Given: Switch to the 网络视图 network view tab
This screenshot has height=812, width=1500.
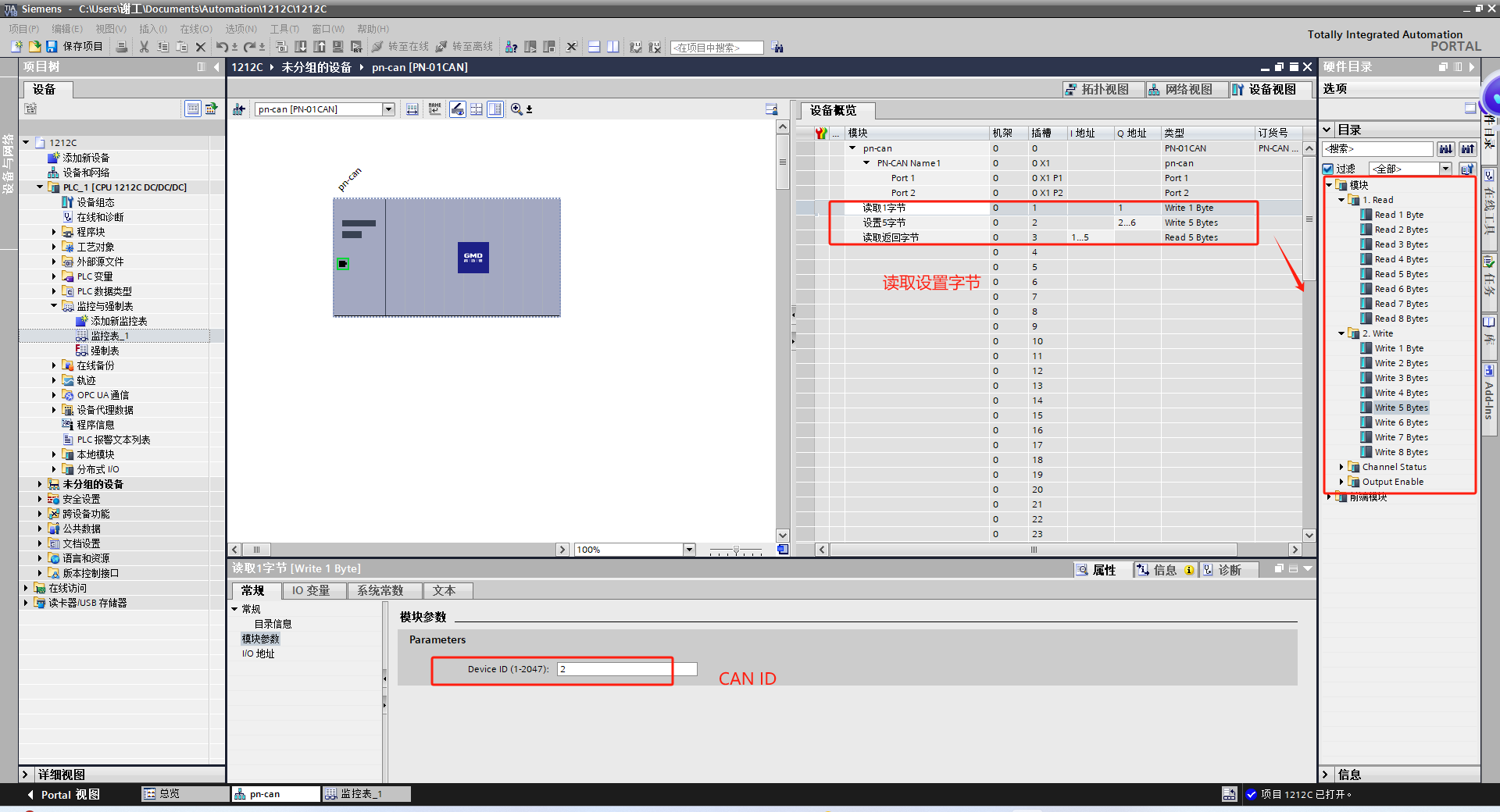Looking at the screenshot, I should pyautogui.click(x=1180, y=90).
